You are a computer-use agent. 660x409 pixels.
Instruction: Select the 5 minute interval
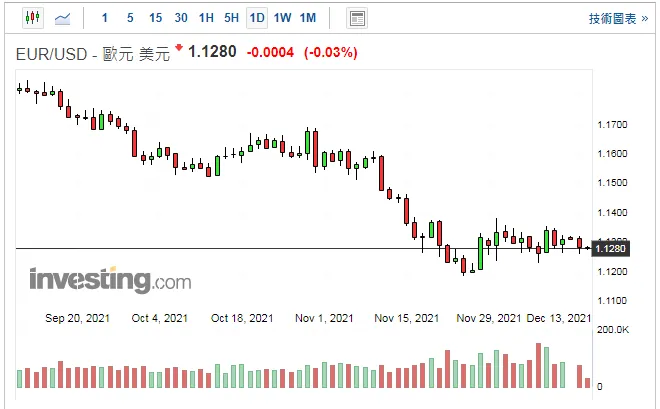tap(130, 18)
